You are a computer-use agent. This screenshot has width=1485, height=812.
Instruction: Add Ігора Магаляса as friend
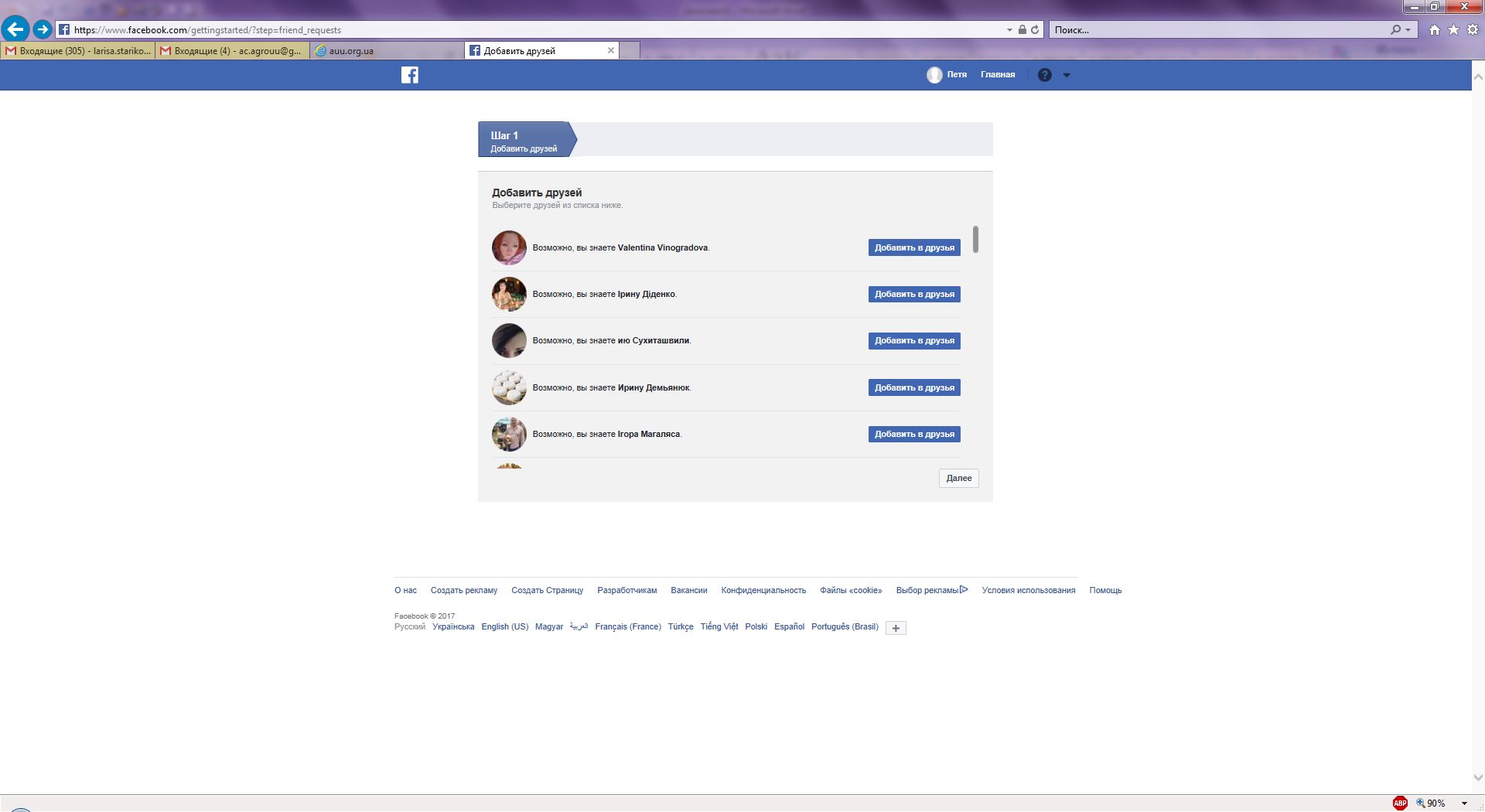click(x=914, y=434)
